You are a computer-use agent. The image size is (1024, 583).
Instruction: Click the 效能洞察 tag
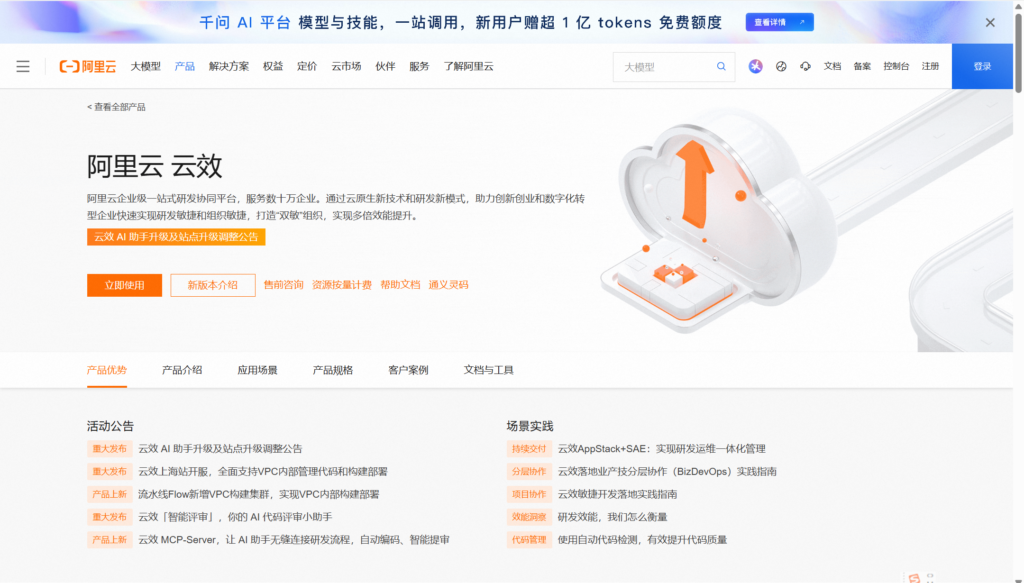(x=529, y=517)
